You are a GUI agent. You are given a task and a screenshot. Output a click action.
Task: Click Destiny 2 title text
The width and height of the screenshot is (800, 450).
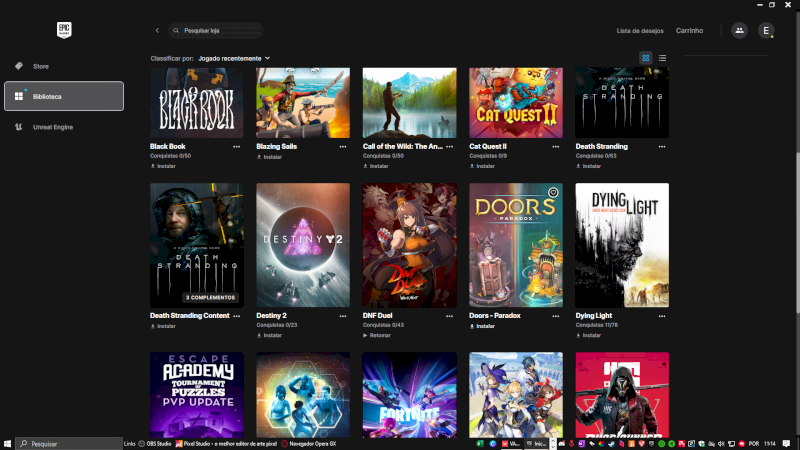coord(271,316)
